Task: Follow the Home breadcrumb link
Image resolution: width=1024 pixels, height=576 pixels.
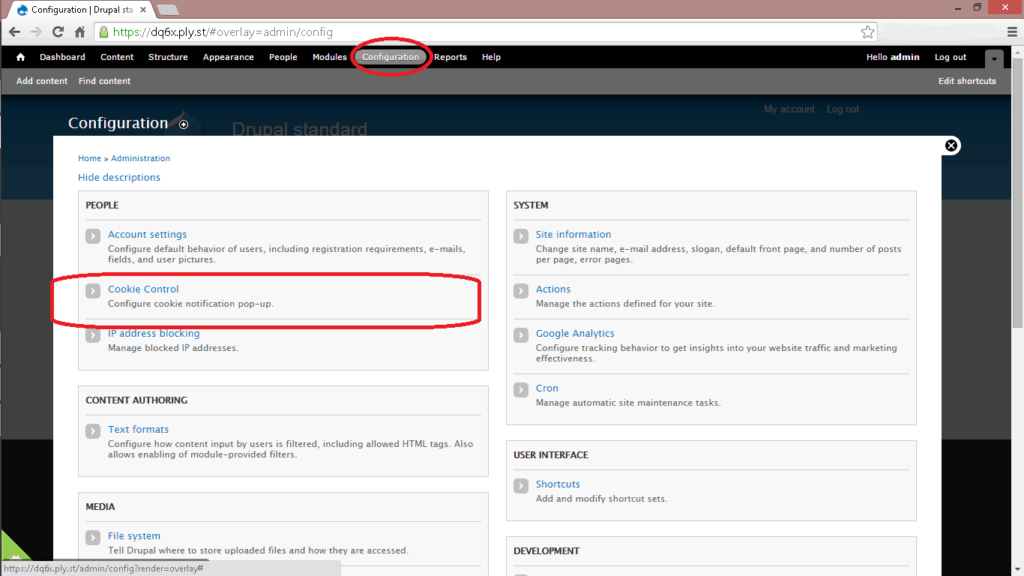Action: tap(89, 158)
